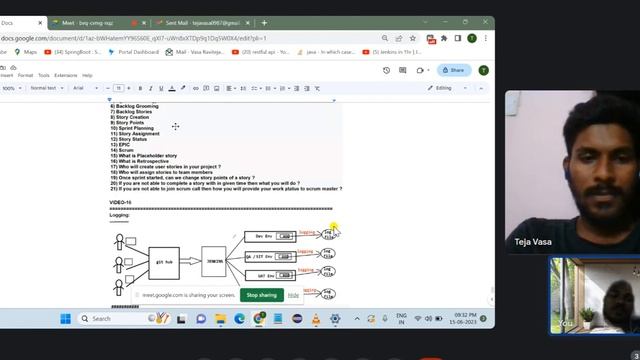This screenshot has height=360, width=640.
Task: Open Microsoft Edge from the taskbar
Action: [240, 318]
